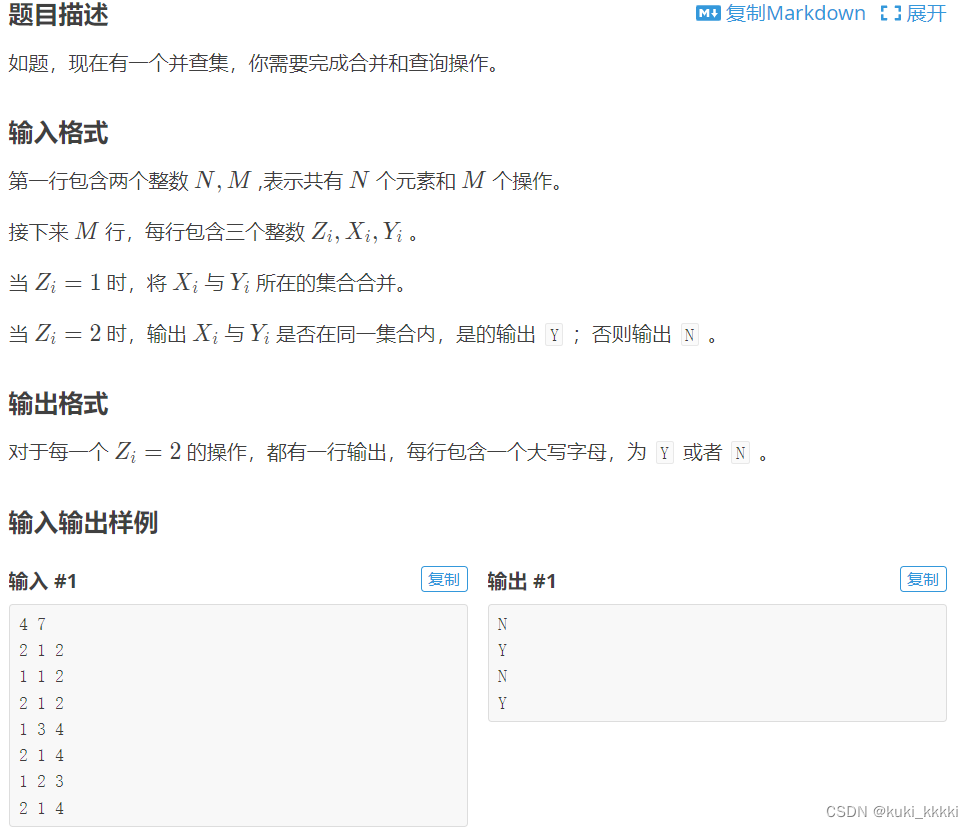Click the inline code Y in the Zi=2 description
Viewport: 973px width, 828px height.
pyautogui.click(x=554, y=335)
